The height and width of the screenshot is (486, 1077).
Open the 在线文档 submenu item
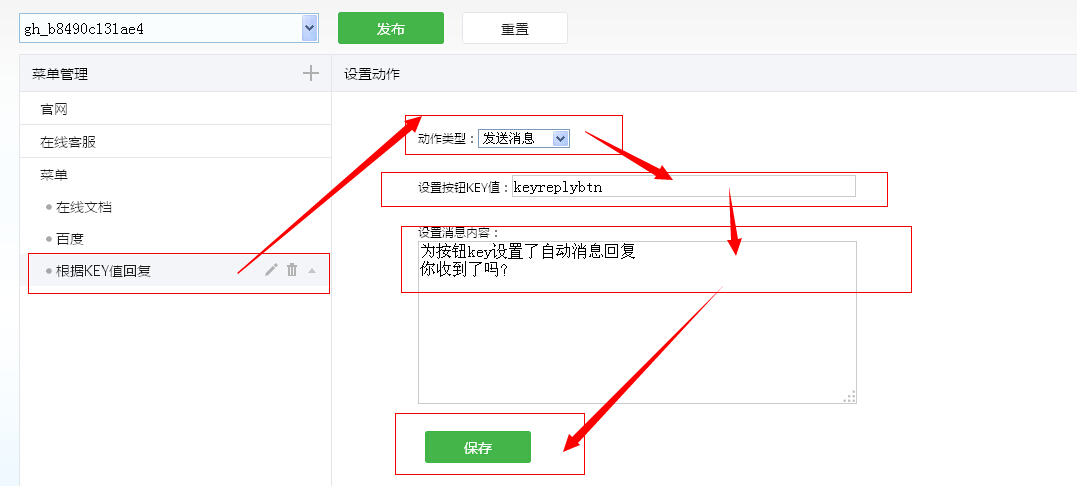click(84, 207)
